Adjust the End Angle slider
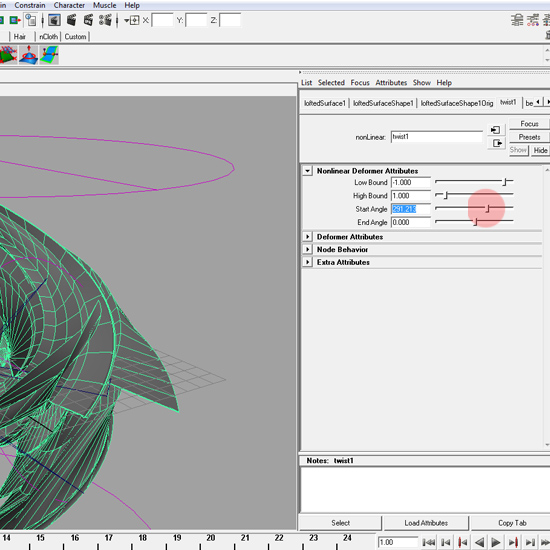This screenshot has height=550, width=550. [474, 221]
